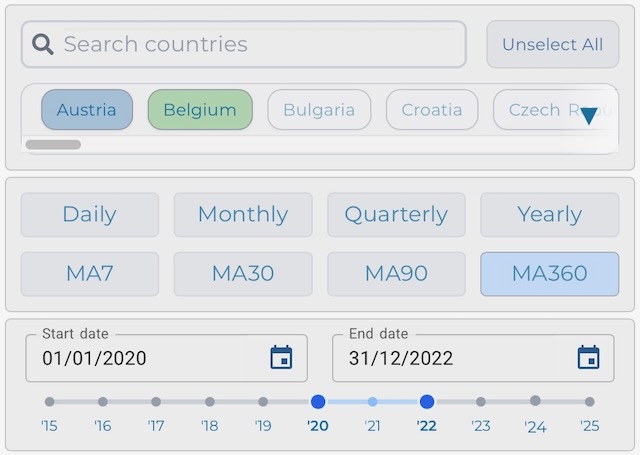Screen dimensions: 640x455
Task: Choose the Quarterly view option
Action: [x=396, y=215]
